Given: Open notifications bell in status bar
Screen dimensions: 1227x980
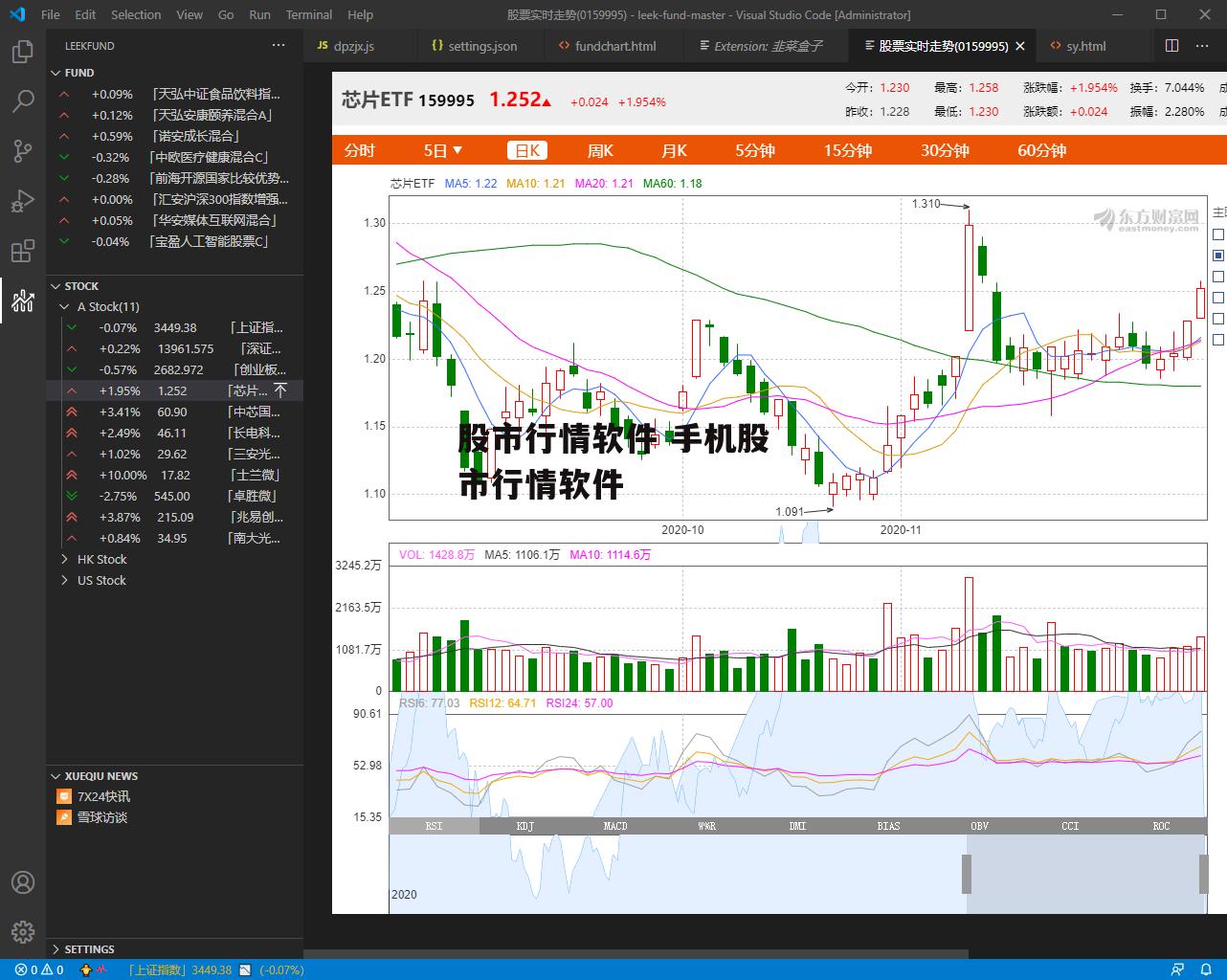Looking at the screenshot, I should point(1204,969).
